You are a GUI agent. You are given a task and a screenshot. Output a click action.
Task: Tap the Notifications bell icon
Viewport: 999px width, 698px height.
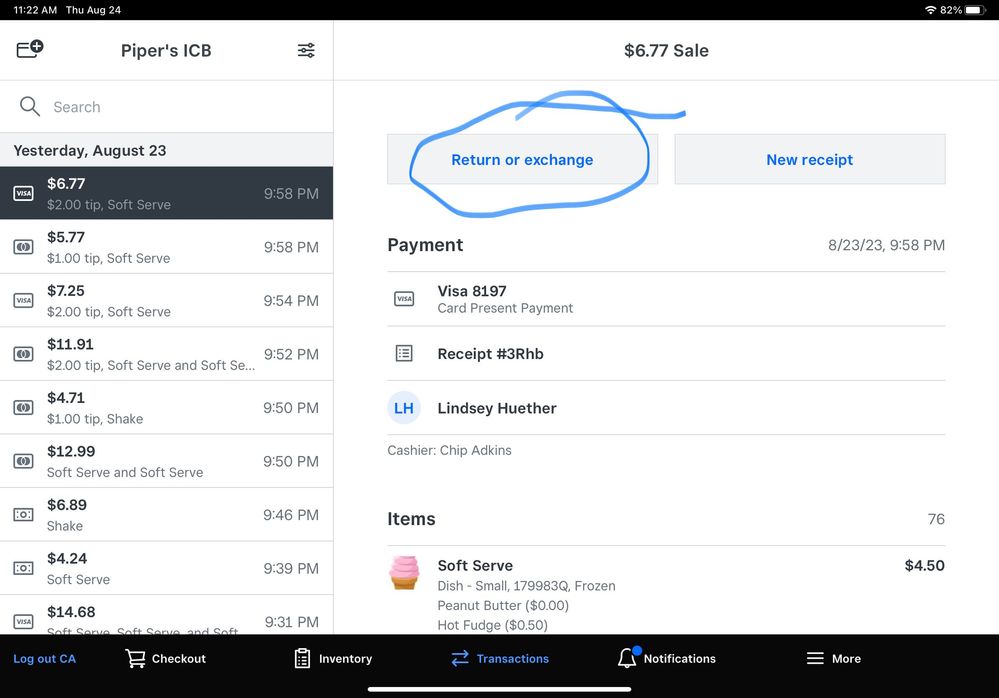(x=627, y=658)
